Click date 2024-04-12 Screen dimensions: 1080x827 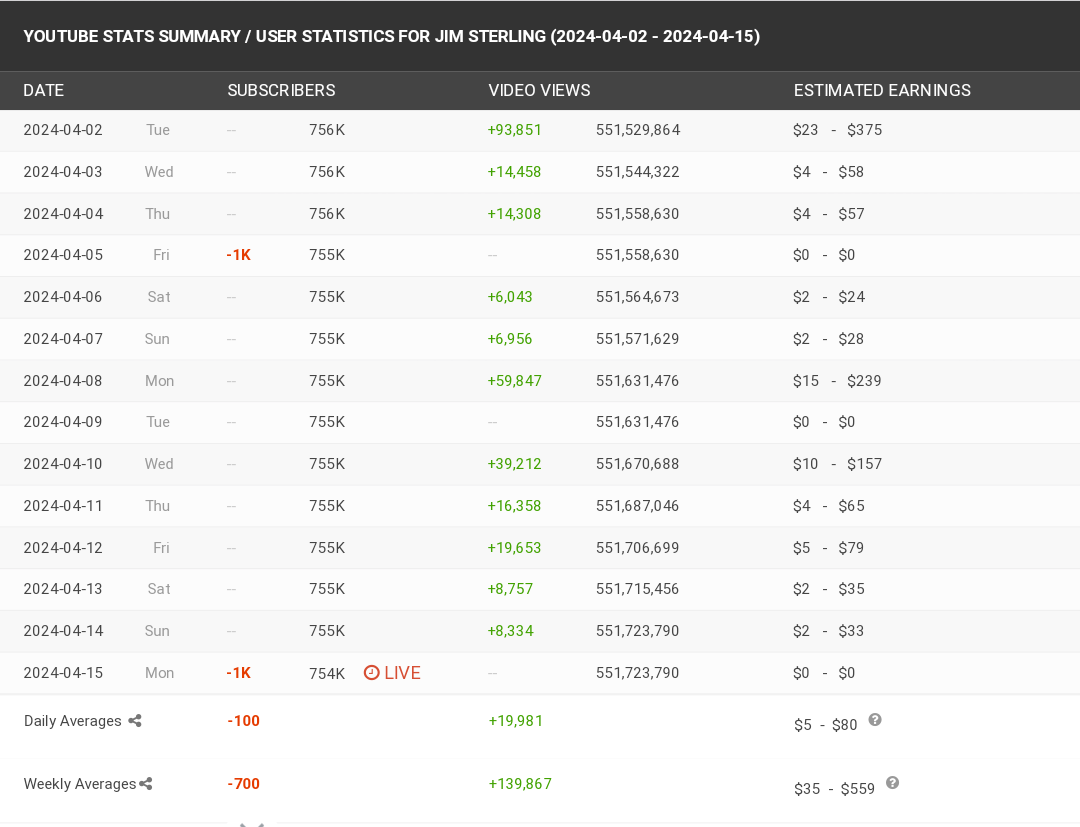pyautogui.click(x=63, y=548)
